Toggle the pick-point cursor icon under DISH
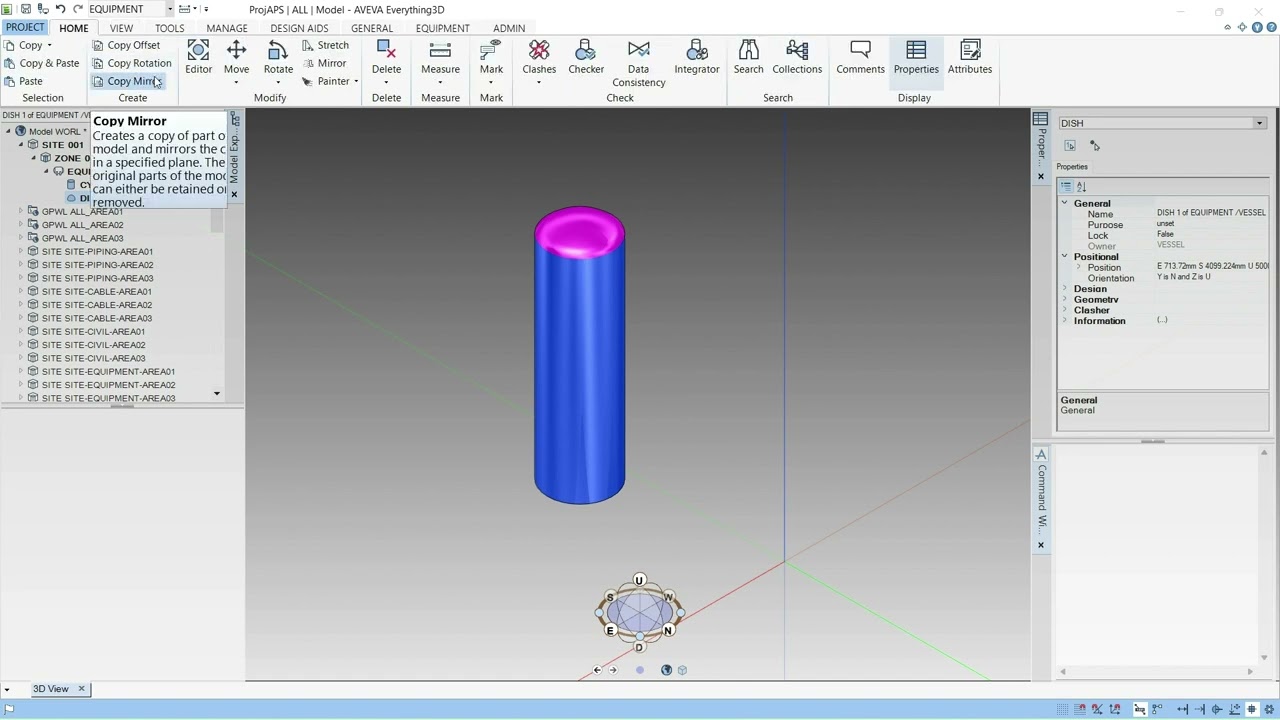Viewport: 1280px width, 720px height. point(1094,146)
